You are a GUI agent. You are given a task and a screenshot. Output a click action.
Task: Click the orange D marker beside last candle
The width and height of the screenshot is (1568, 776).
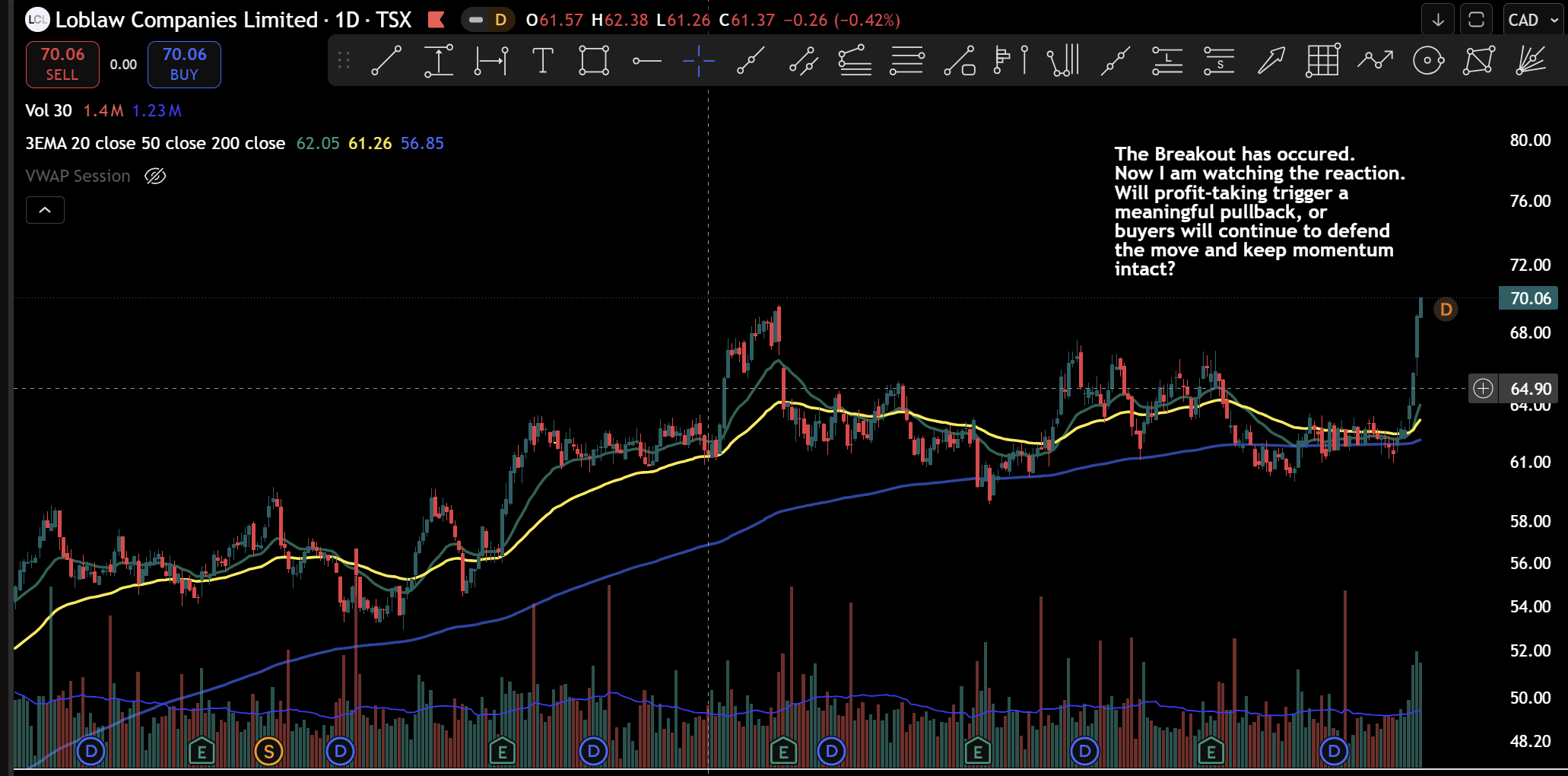coord(1446,310)
